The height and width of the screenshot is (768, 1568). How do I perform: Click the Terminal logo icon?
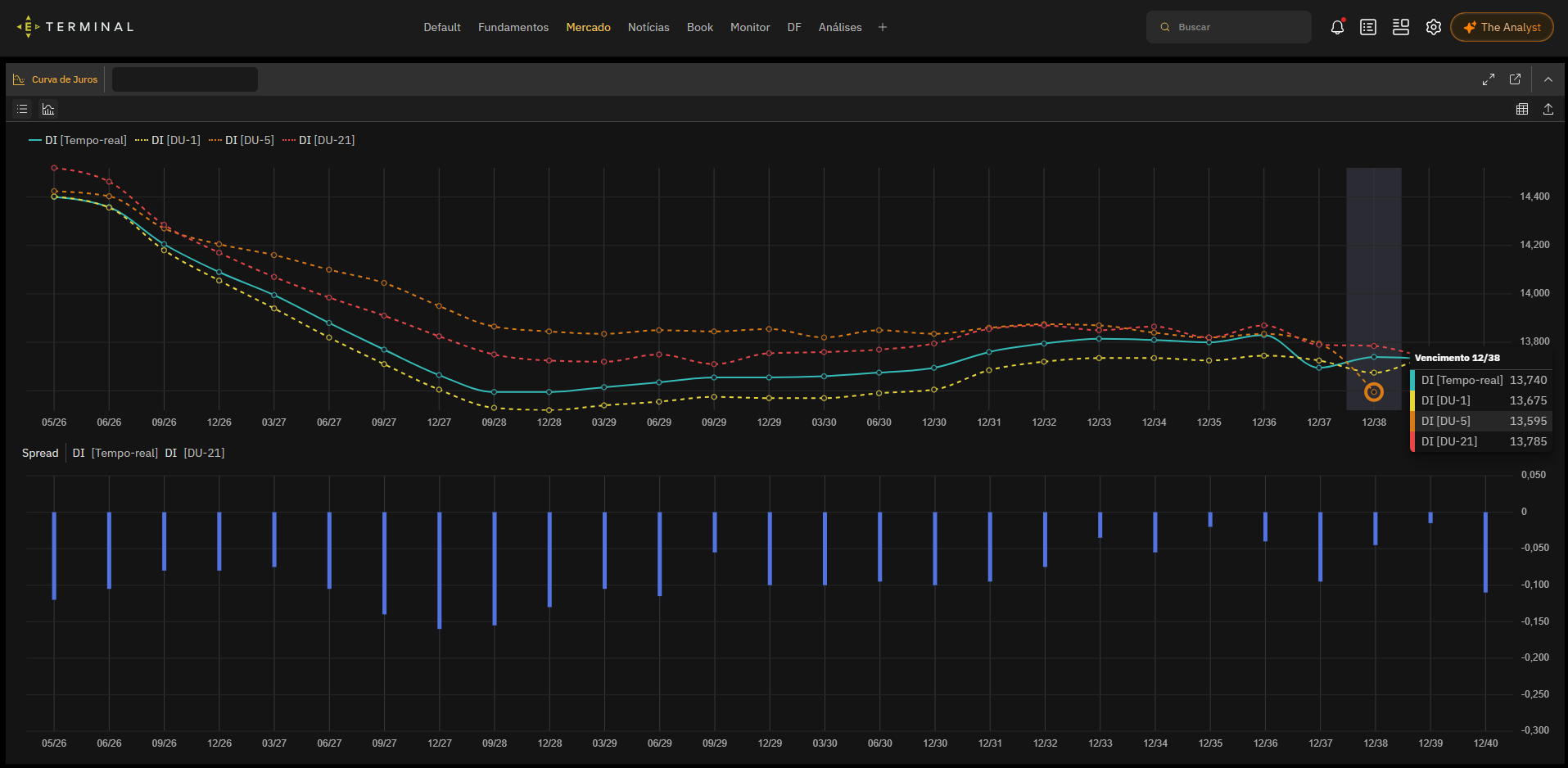[28, 27]
